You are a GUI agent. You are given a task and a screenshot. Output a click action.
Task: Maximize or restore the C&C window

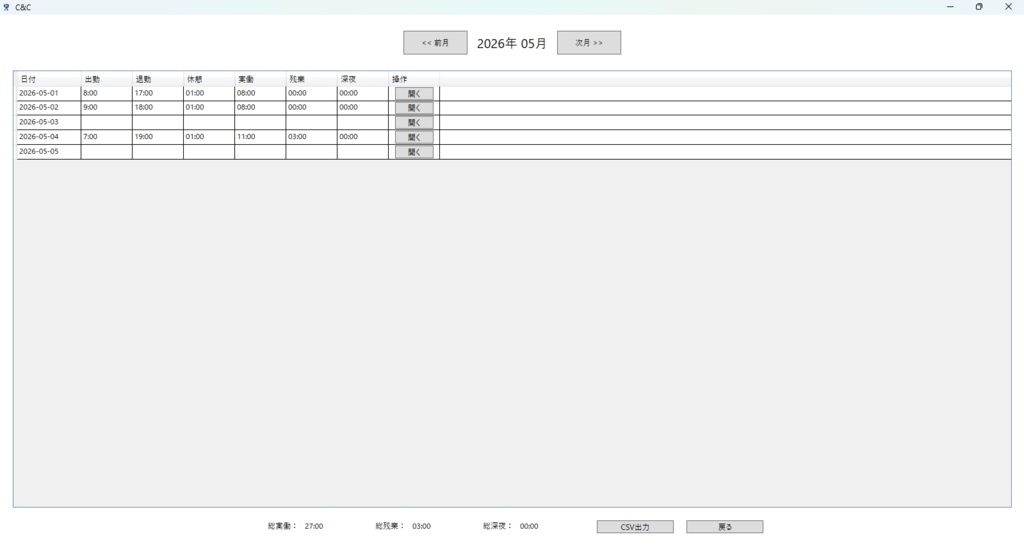979,7
